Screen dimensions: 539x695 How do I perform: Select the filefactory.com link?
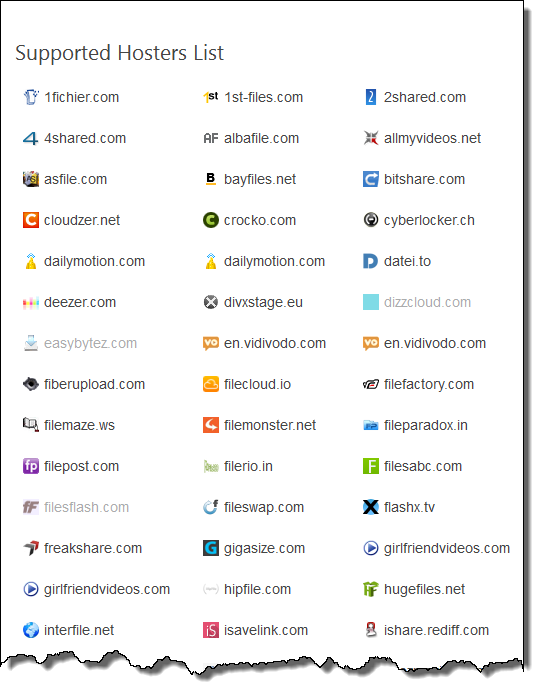pos(429,384)
